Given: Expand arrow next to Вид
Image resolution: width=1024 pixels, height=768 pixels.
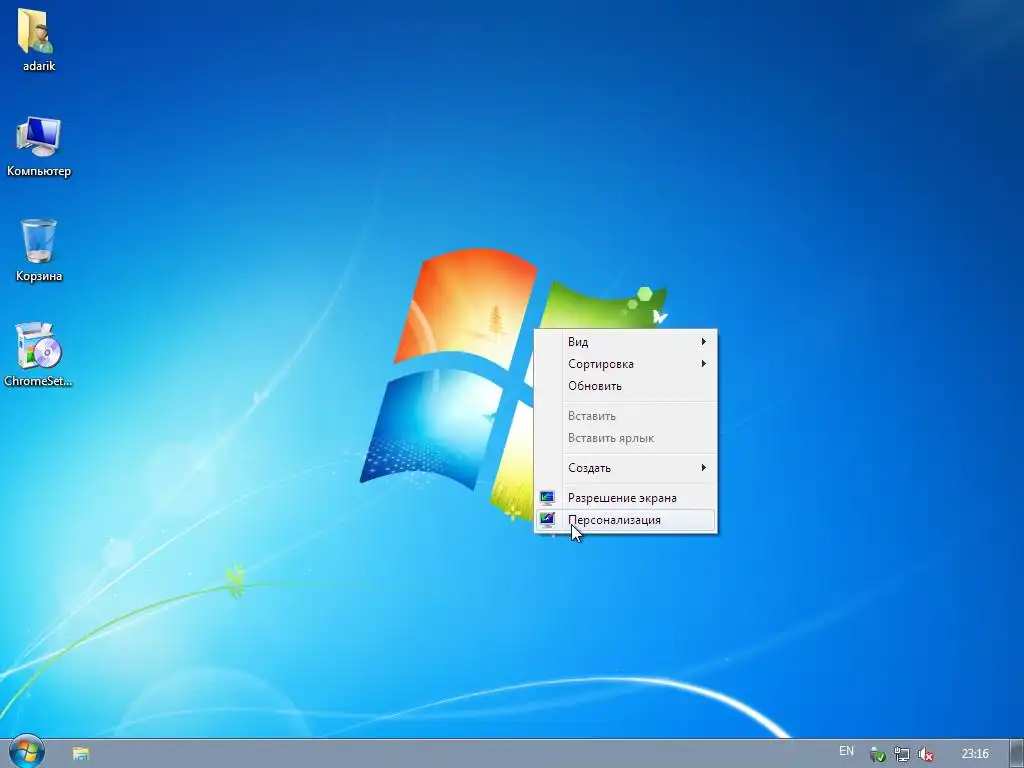Looking at the screenshot, I should tap(703, 342).
